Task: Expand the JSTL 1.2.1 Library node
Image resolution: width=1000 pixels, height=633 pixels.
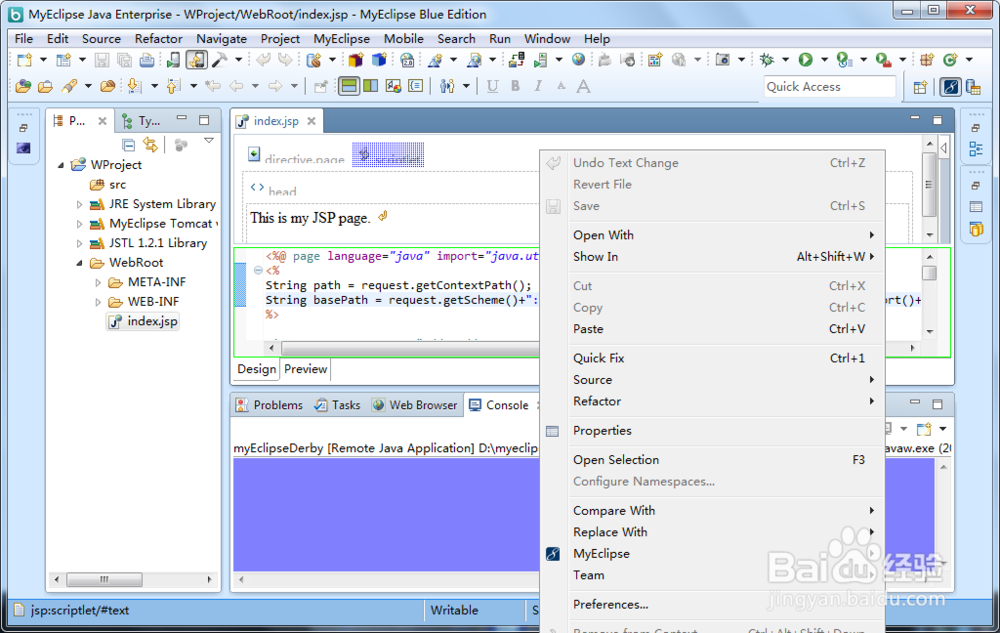Action: coord(79,244)
